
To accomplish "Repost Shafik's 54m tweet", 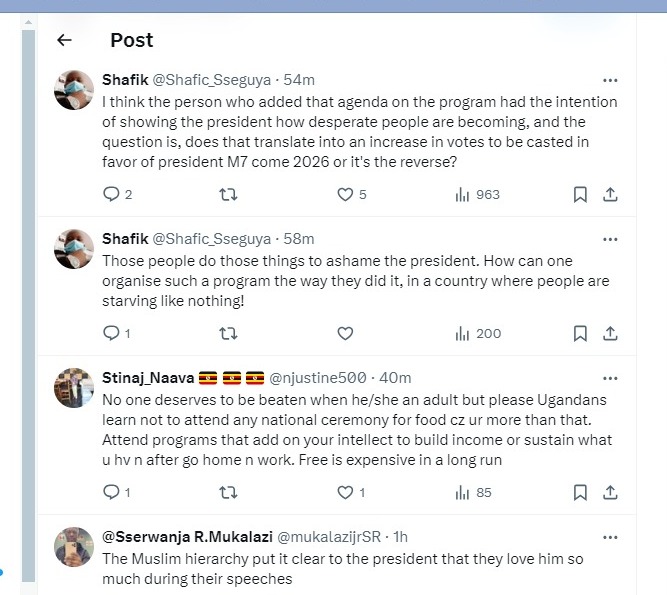I will [x=228, y=195].
